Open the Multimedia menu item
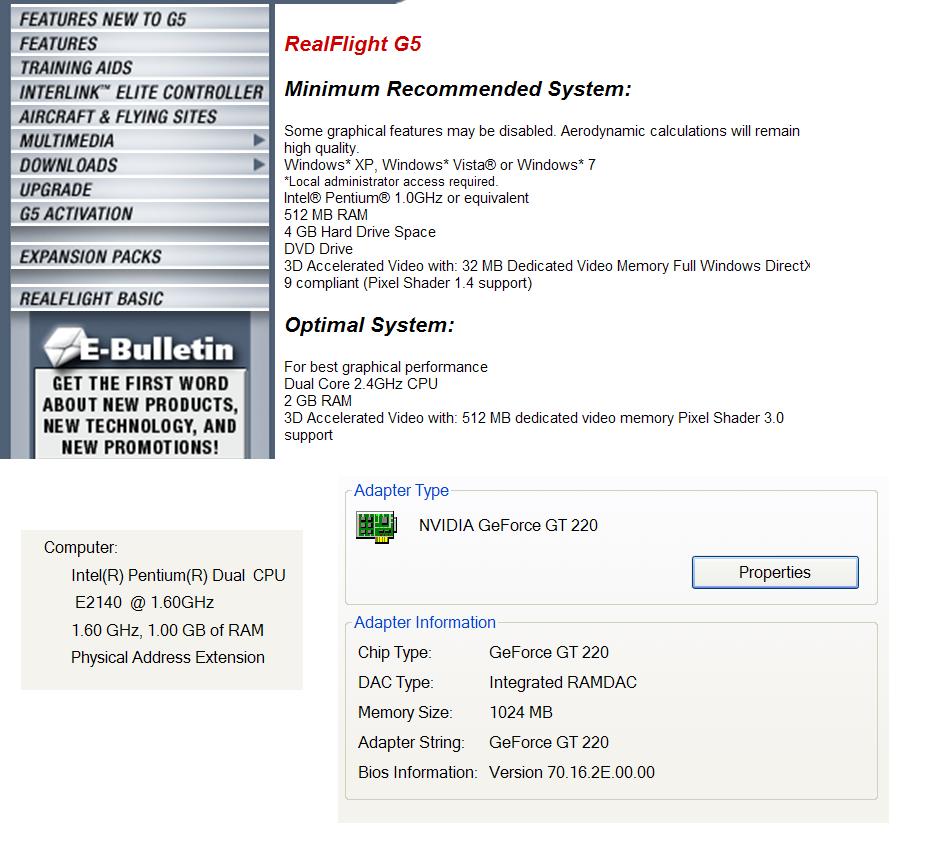 point(140,141)
